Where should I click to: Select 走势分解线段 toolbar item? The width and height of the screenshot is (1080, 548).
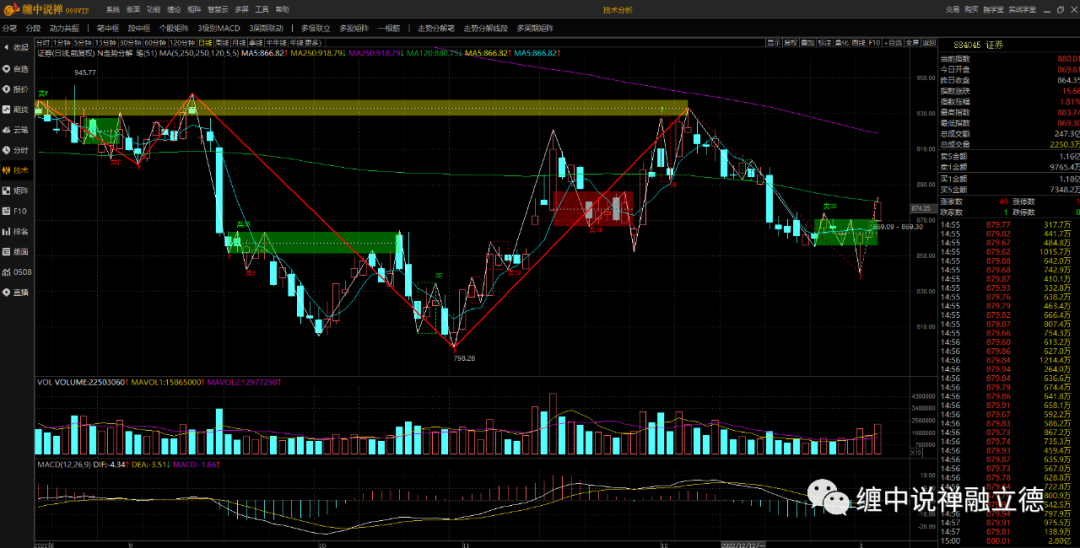click(486, 28)
